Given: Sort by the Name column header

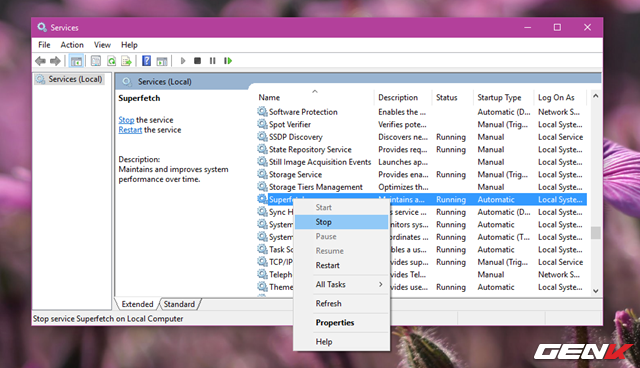Looking at the screenshot, I should pyautogui.click(x=314, y=98).
